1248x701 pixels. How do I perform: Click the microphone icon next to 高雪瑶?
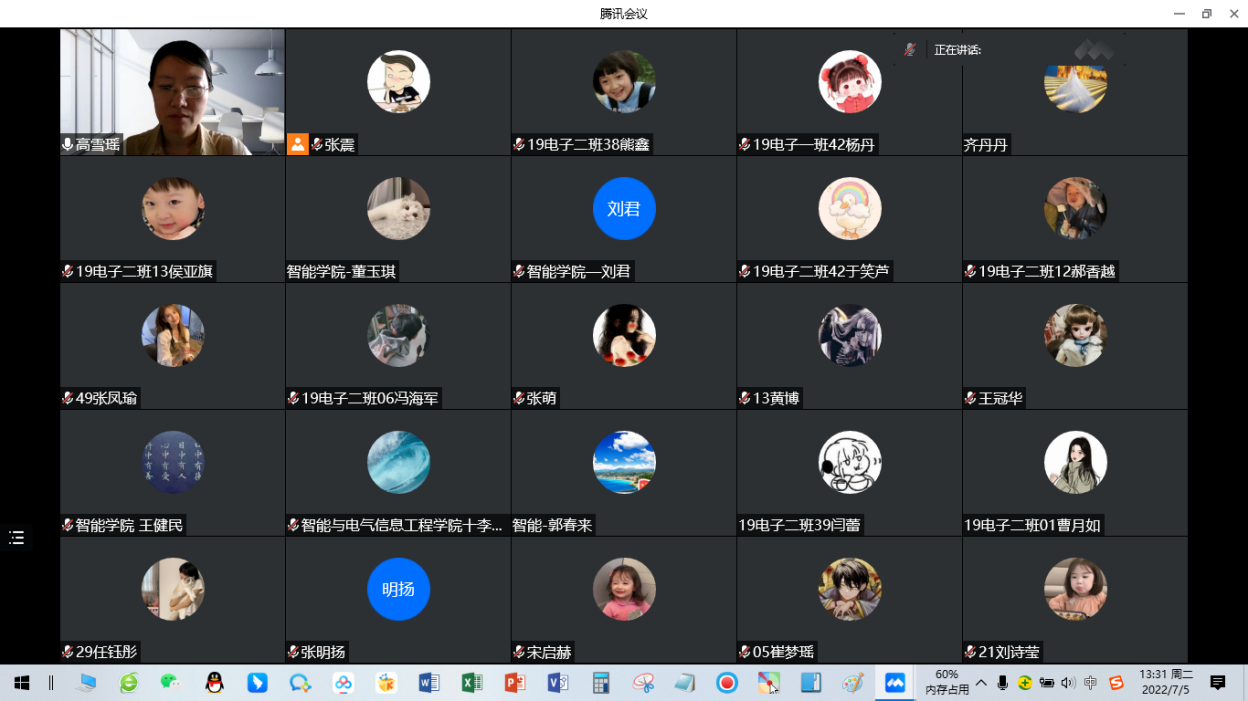67,145
